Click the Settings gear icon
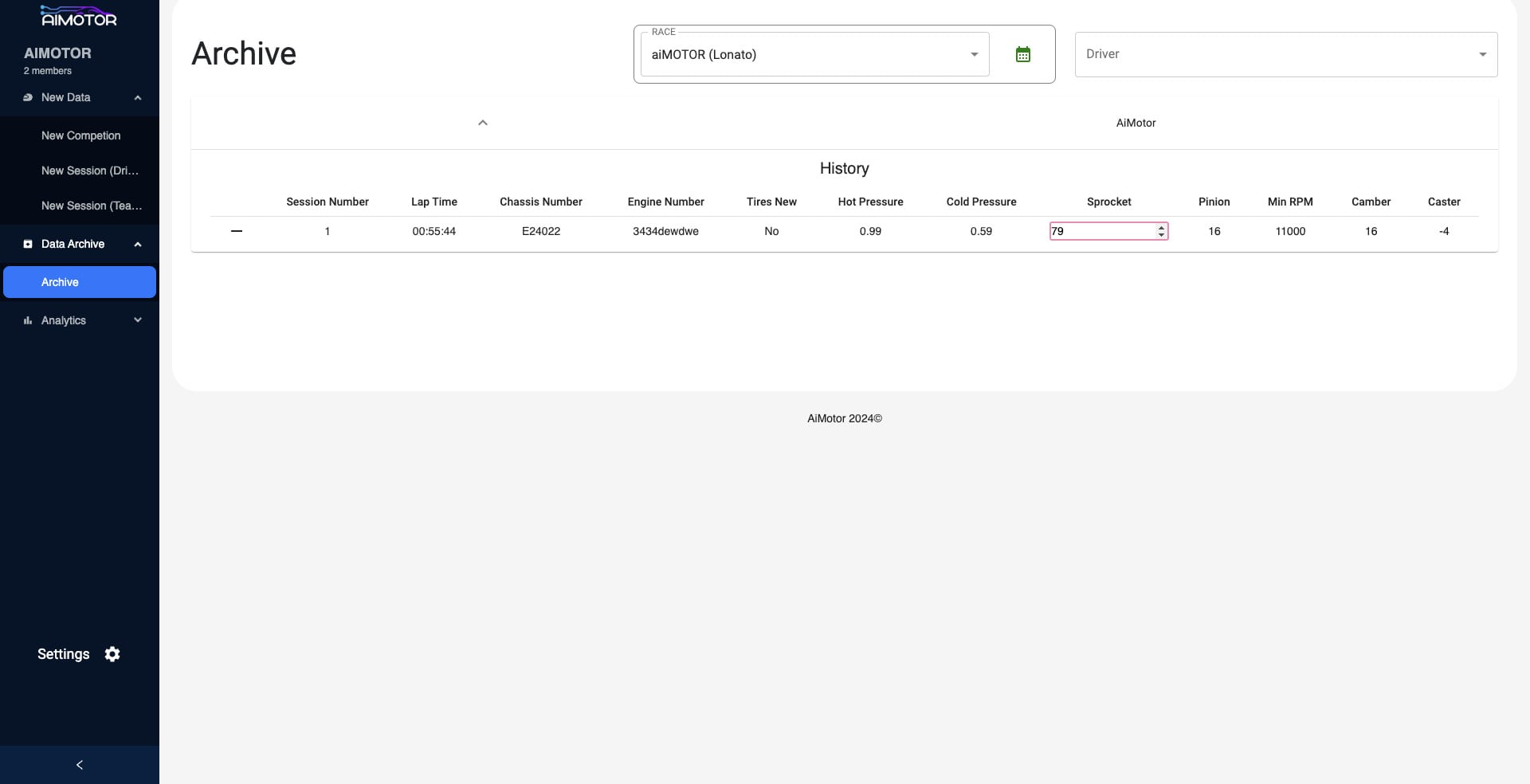Screen dimensions: 1530x784 click(112, 654)
